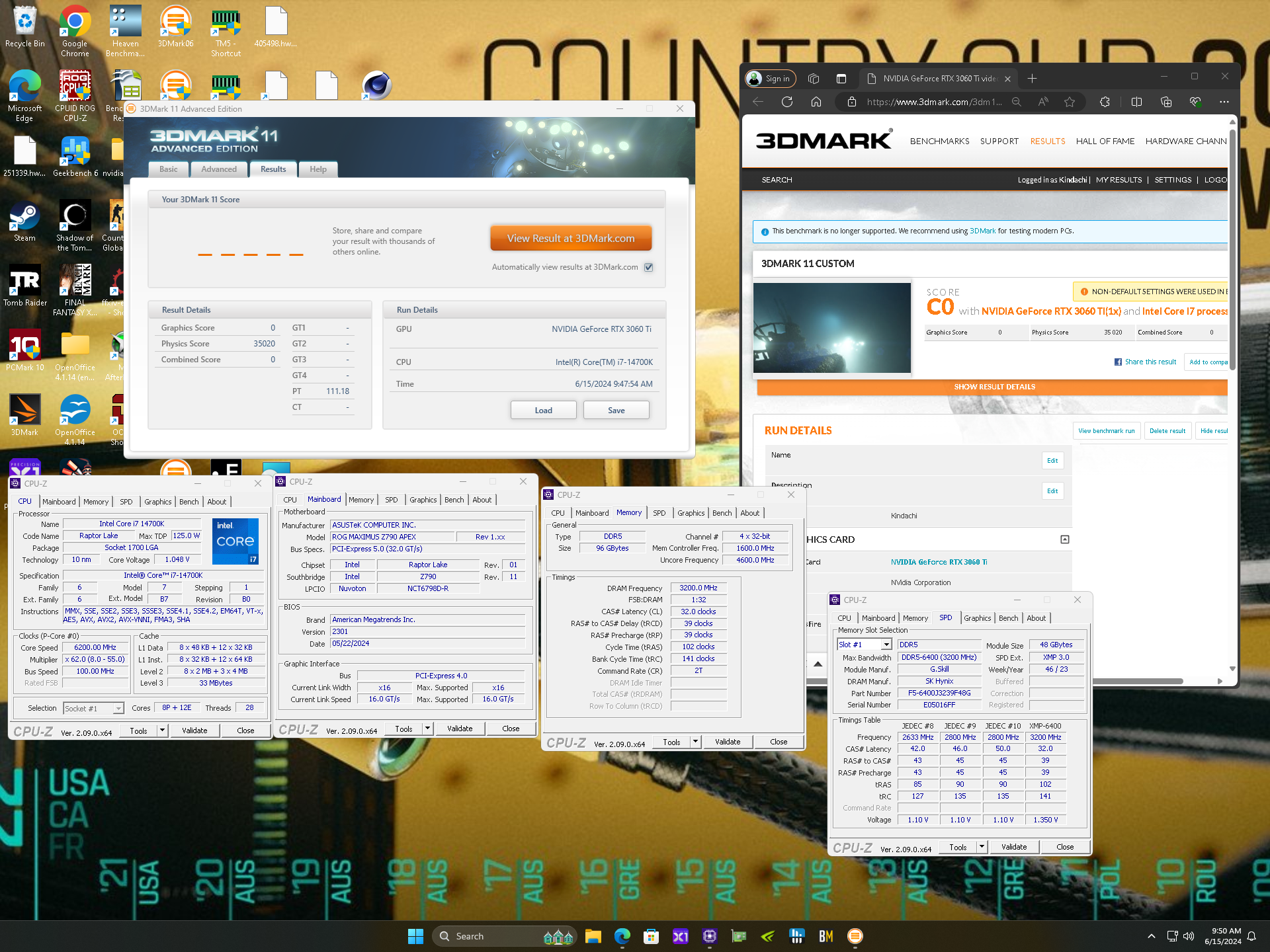Open Edge split screen view

tap(1136, 102)
